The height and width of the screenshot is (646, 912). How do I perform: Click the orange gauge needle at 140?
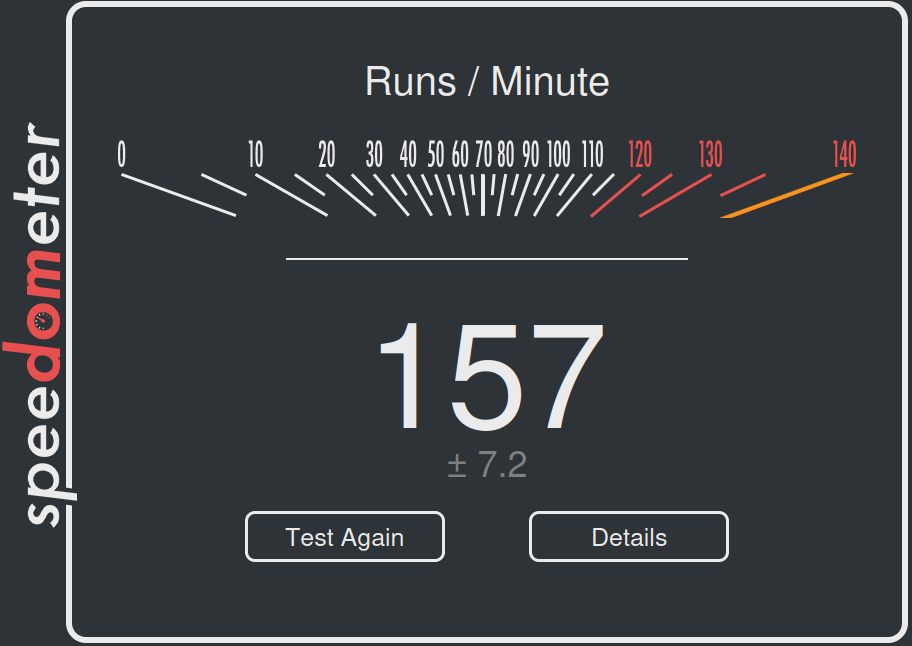tap(786, 195)
